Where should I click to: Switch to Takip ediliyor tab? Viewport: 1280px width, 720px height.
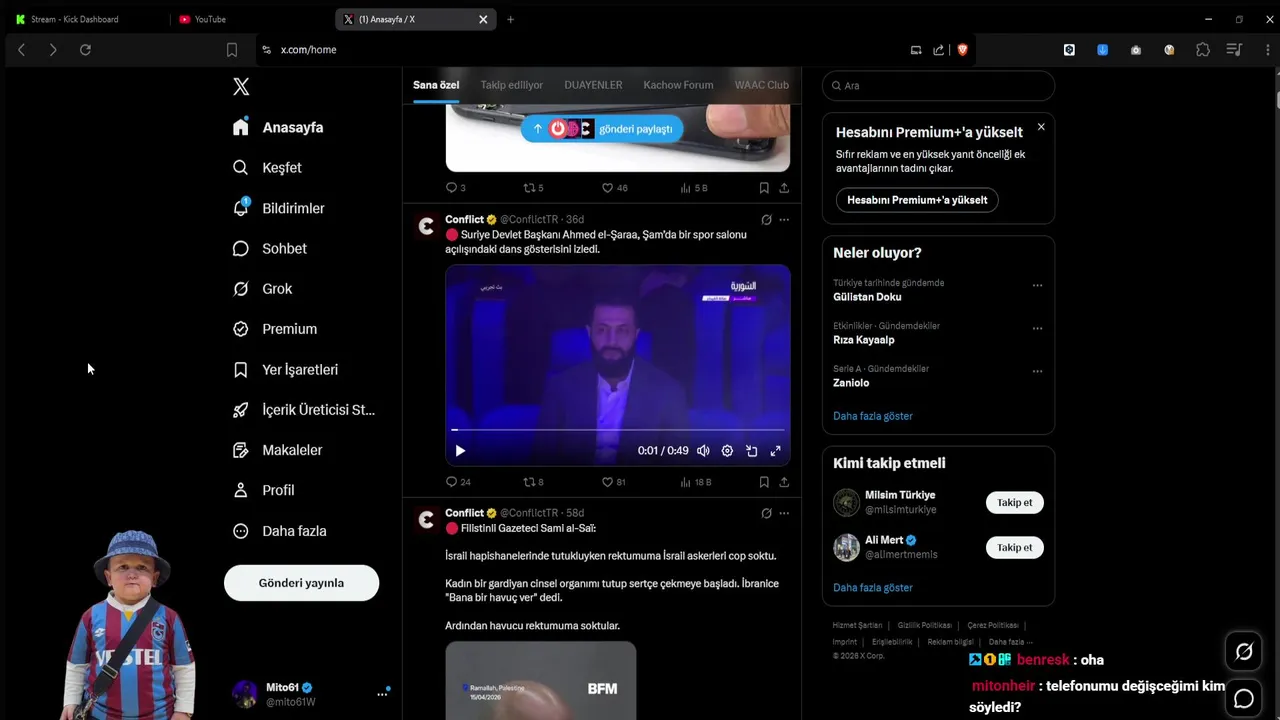pyautogui.click(x=511, y=85)
